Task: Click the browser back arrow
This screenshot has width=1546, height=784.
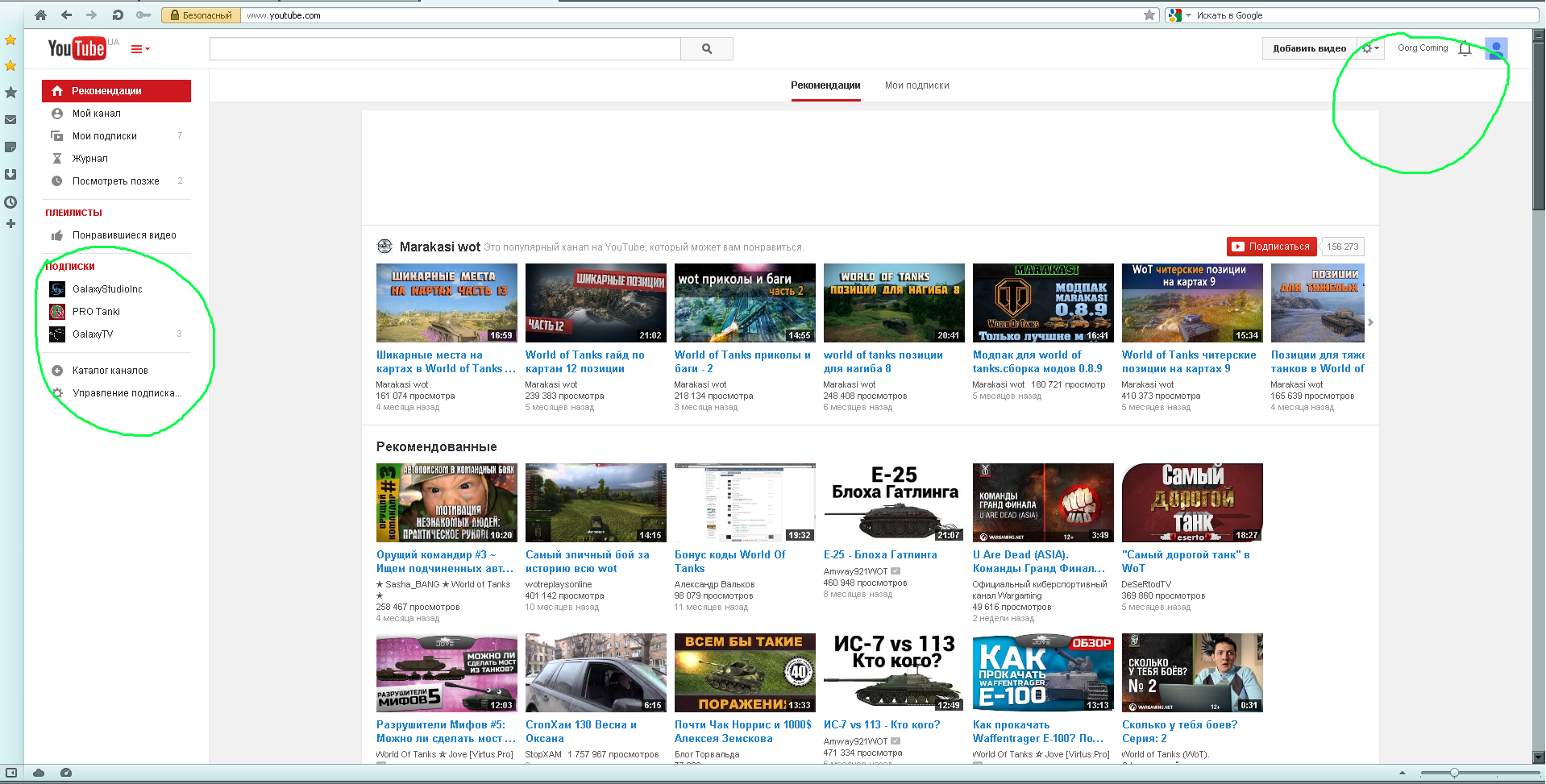Action: 66,15
